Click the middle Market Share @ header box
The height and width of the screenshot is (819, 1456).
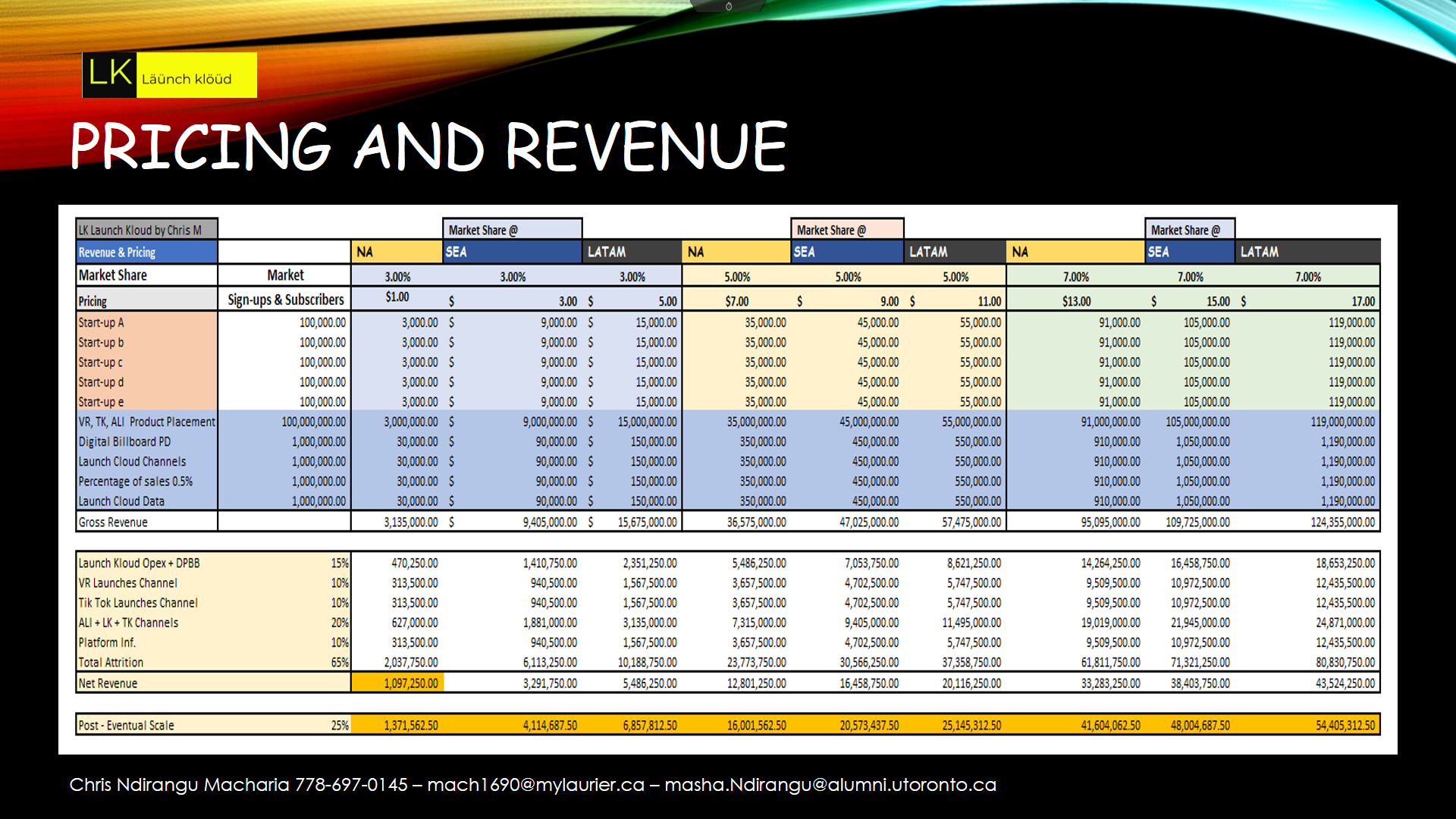tap(846, 230)
